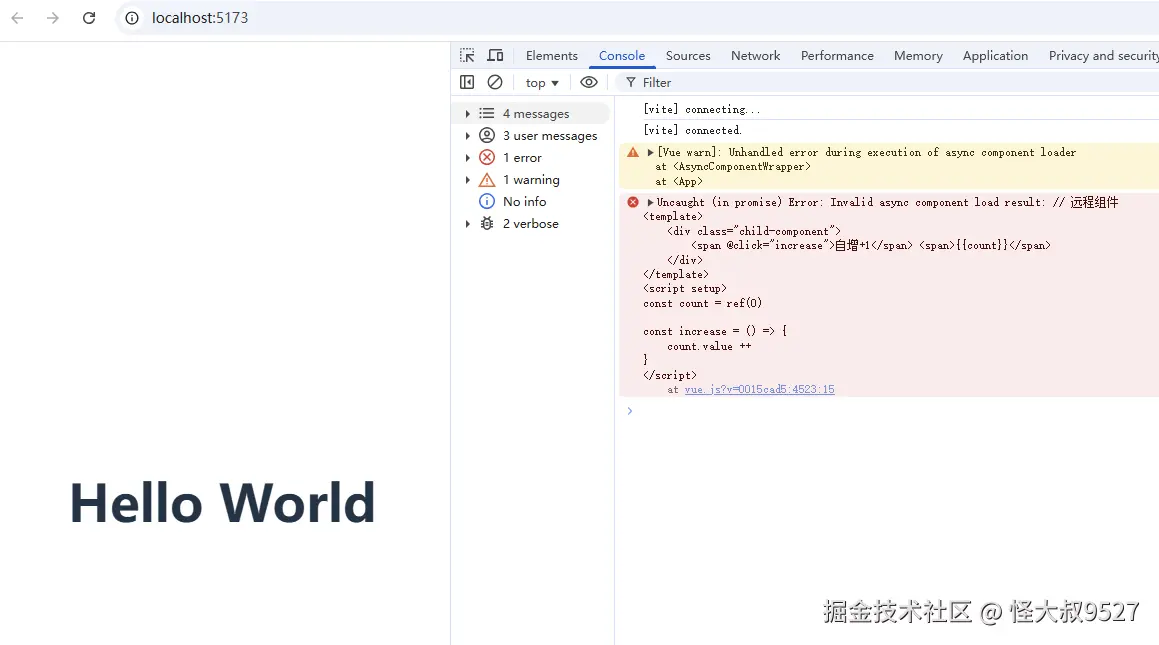Viewport: 1159px width, 645px height.
Task: Expand the 1 warning group
Action: 467,180
